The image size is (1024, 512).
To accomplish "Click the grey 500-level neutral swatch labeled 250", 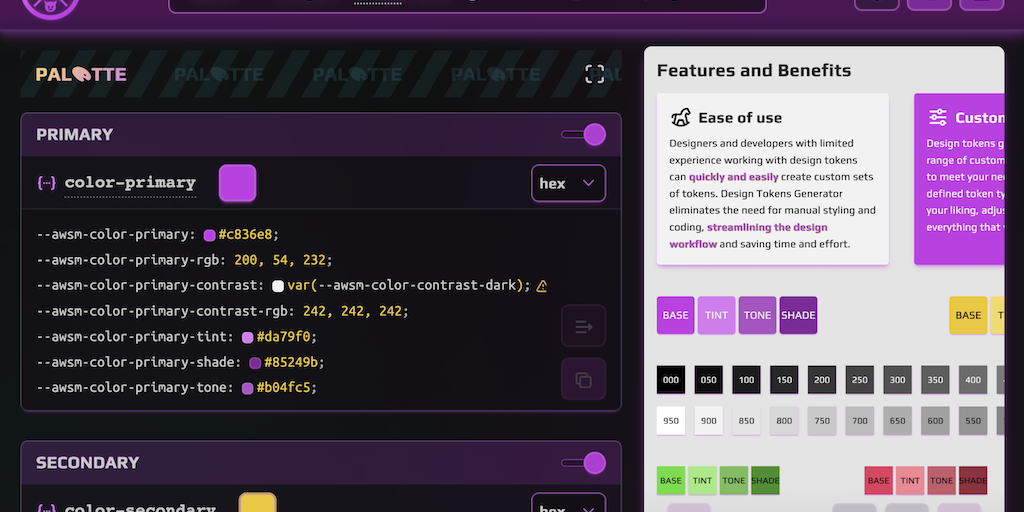I will 860,380.
